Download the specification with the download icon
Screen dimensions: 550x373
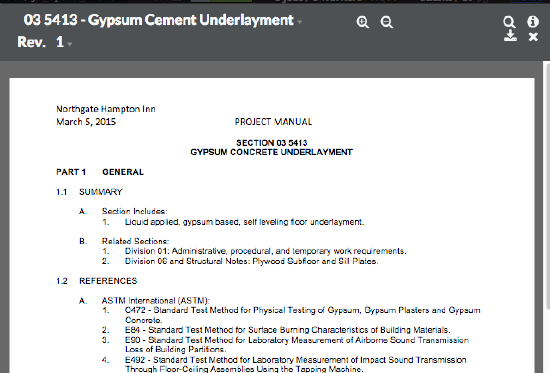(x=510, y=36)
